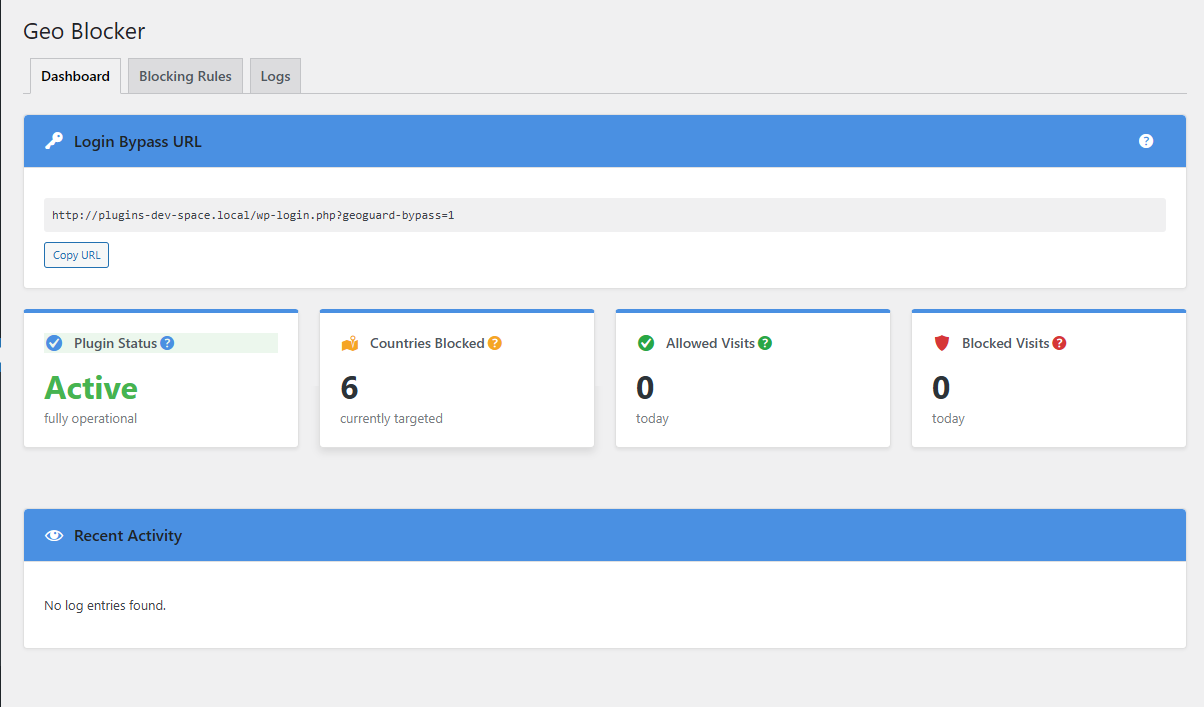Viewport: 1204px width, 707px height.
Task: Click 'today' under Allowed Visits
Action: 652,419
